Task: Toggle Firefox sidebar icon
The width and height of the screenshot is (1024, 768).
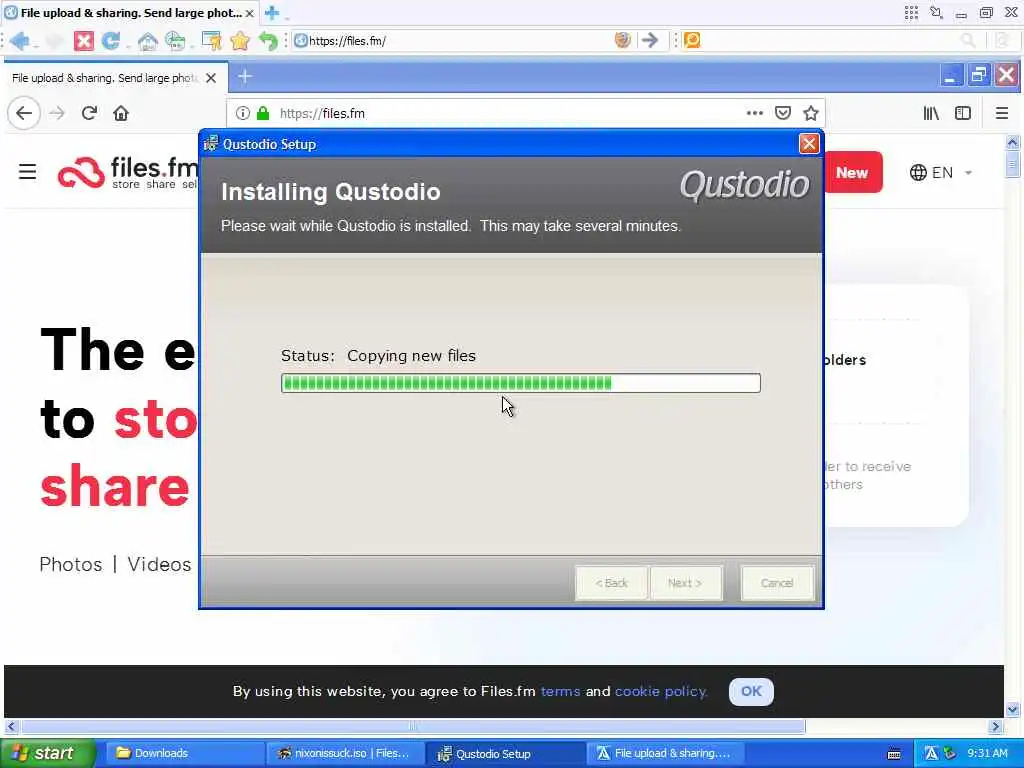Action: click(963, 114)
